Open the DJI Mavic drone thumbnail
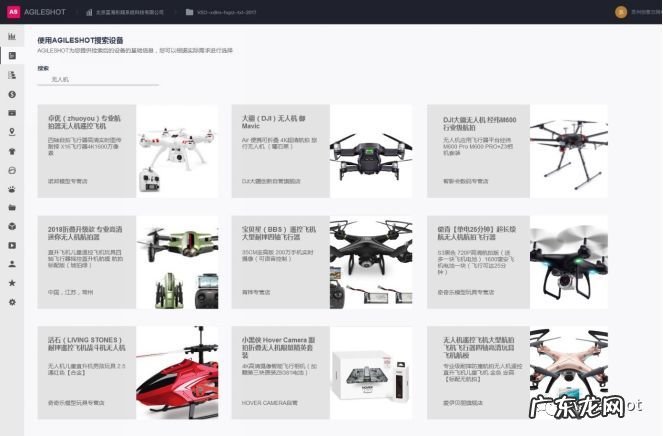This screenshot has width=663, height=436. (x=371, y=151)
